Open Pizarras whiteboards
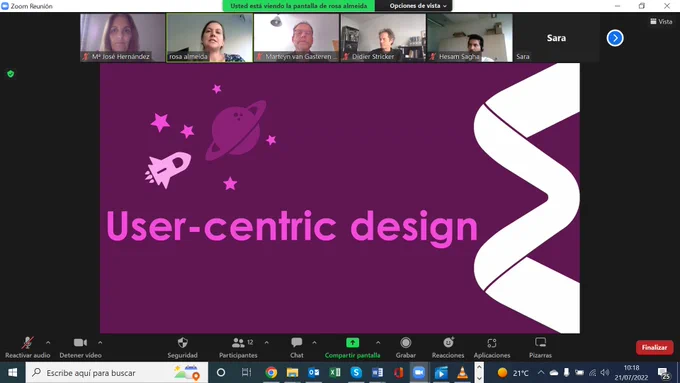The image size is (680, 383). [540, 347]
